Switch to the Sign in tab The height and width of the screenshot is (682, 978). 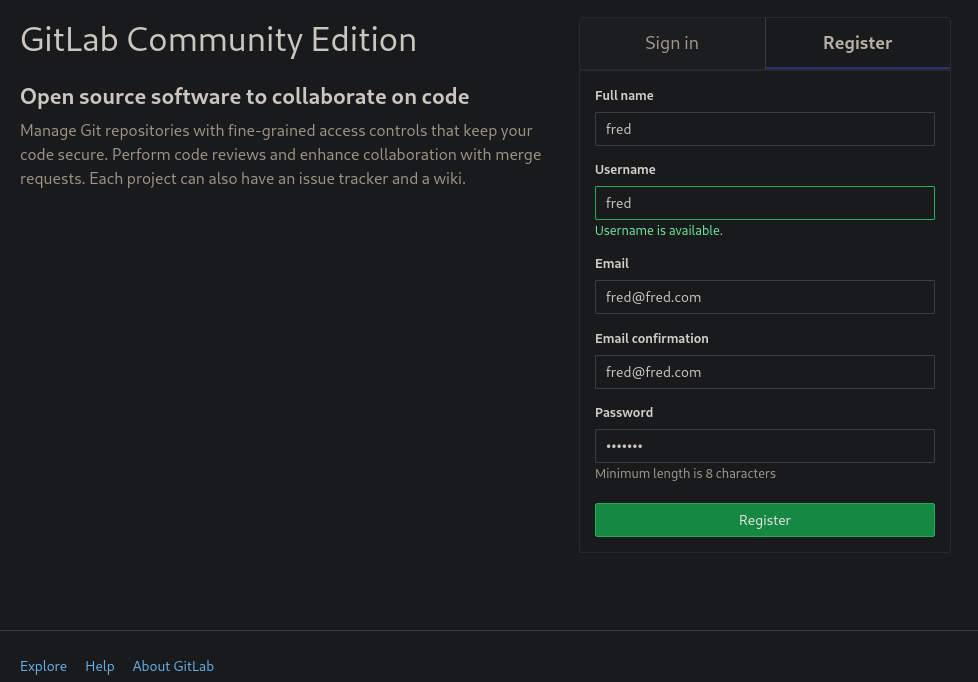point(672,43)
